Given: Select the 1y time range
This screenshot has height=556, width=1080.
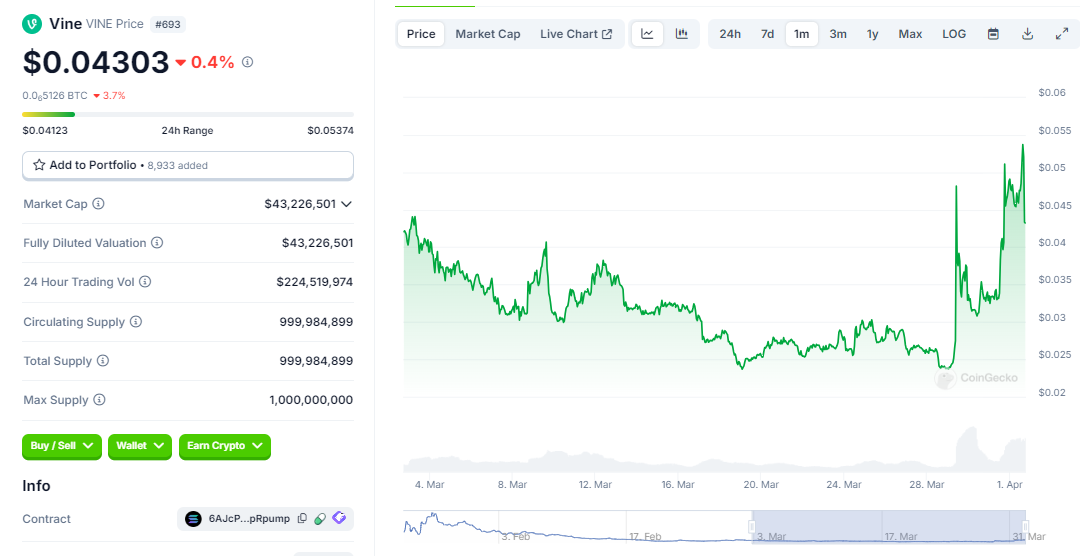Looking at the screenshot, I should [x=872, y=34].
